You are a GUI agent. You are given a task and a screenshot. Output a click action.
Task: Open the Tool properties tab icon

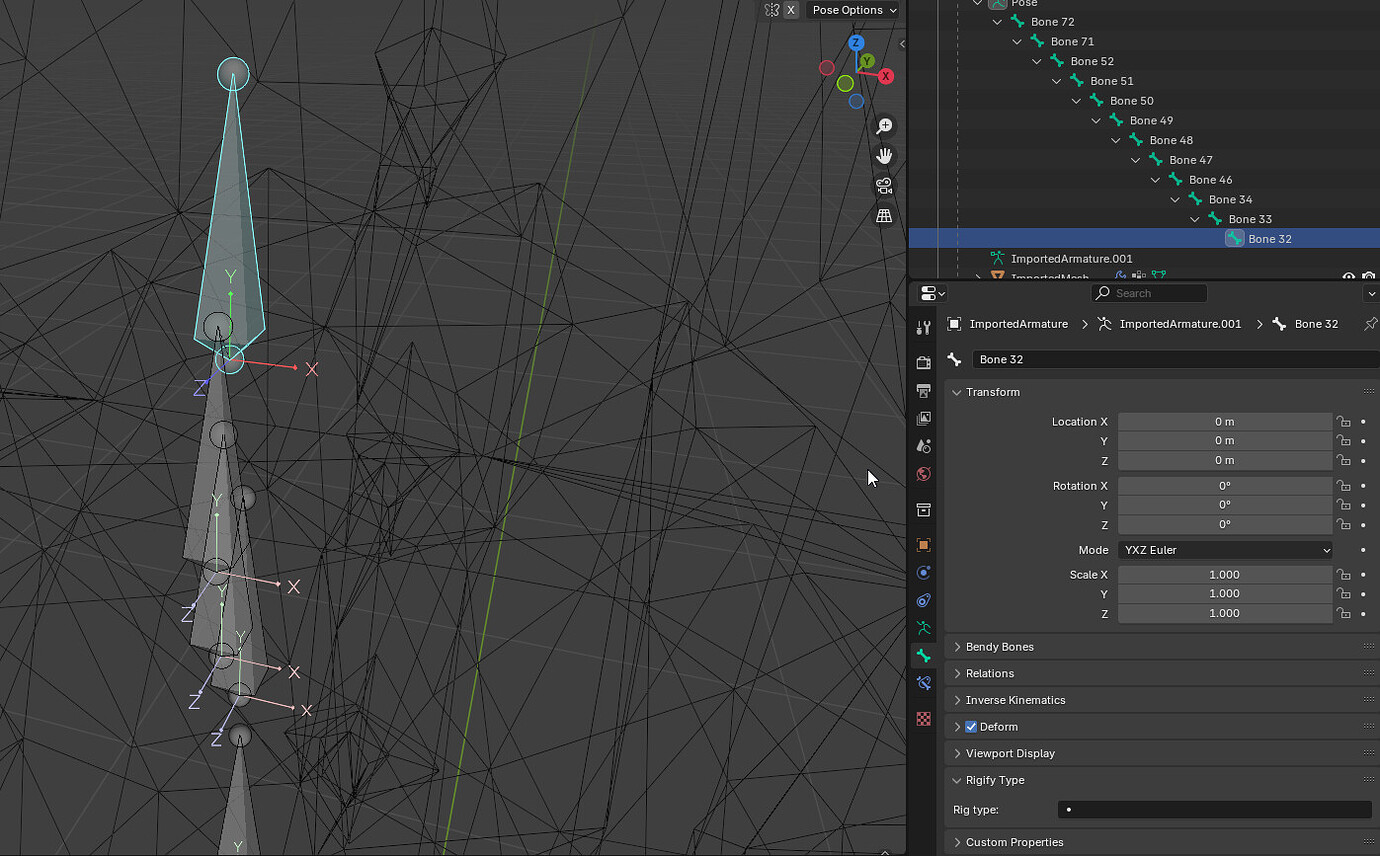coord(923,328)
